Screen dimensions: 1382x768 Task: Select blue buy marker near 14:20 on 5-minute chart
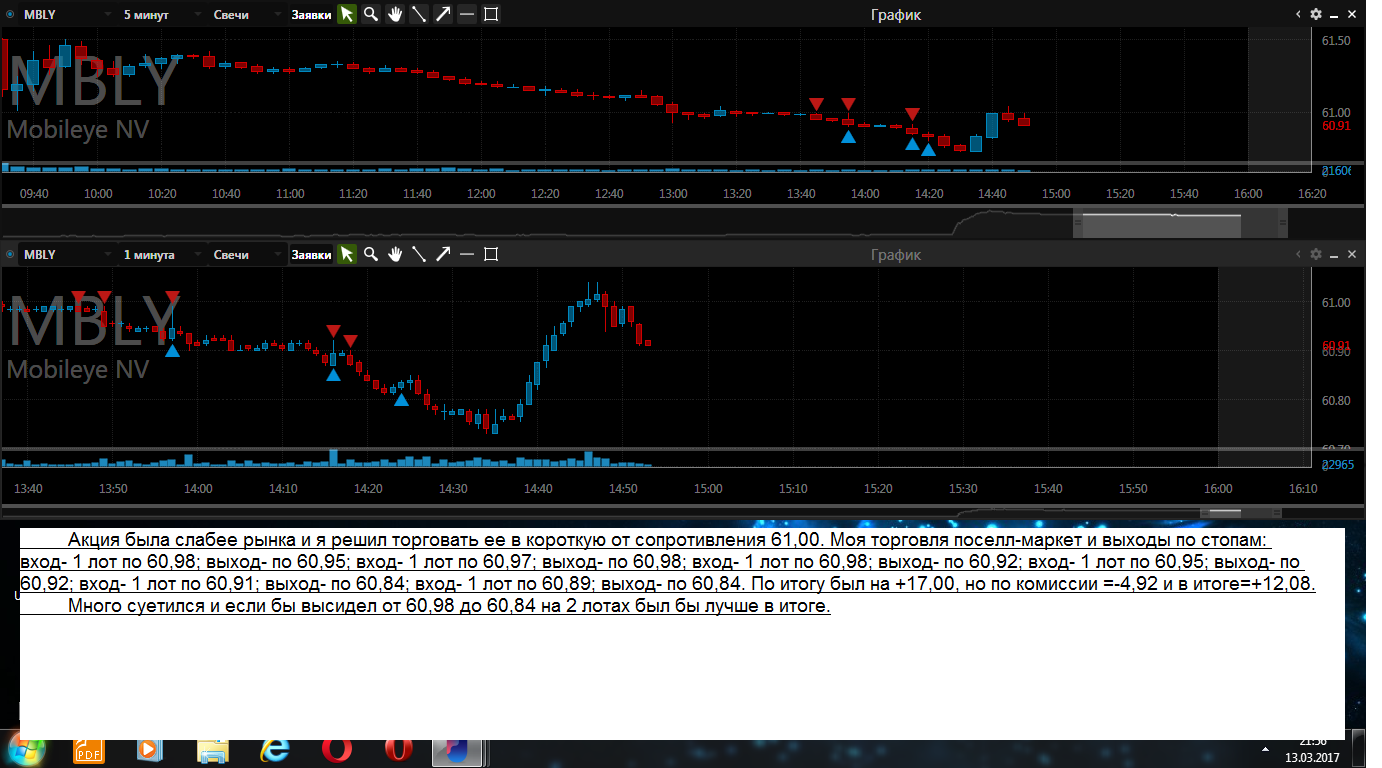pos(928,150)
